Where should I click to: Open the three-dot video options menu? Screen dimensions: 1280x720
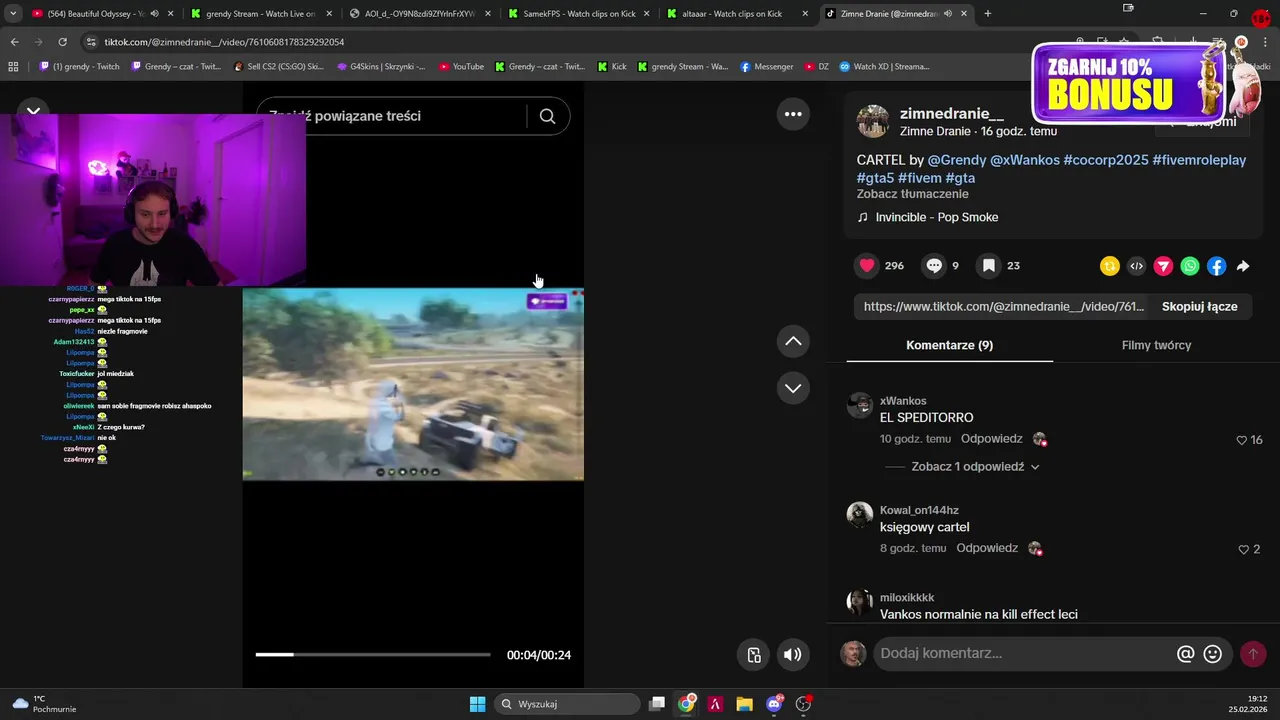click(793, 114)
